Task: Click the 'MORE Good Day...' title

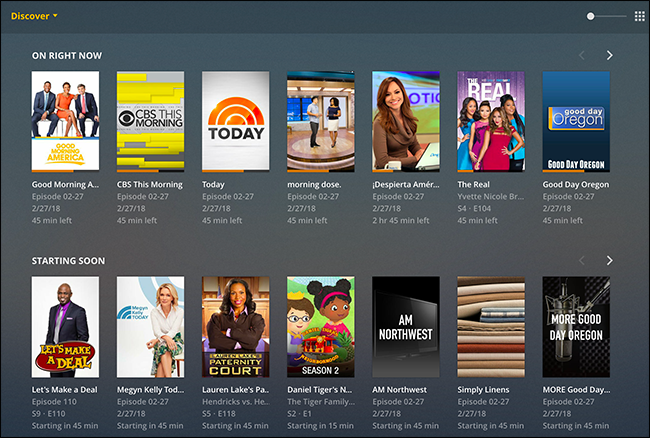Action: pos(576,390)
